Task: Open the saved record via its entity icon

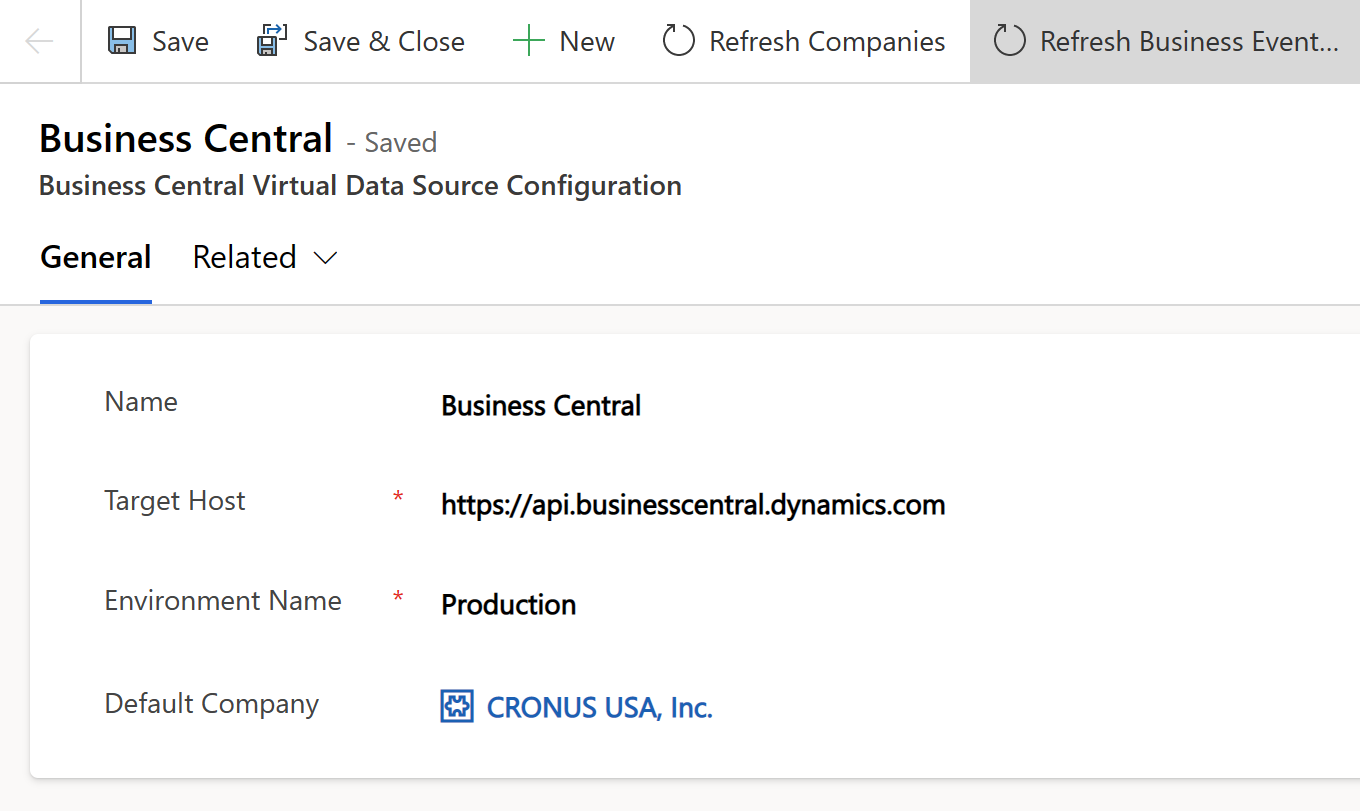Action: (457, 706)
